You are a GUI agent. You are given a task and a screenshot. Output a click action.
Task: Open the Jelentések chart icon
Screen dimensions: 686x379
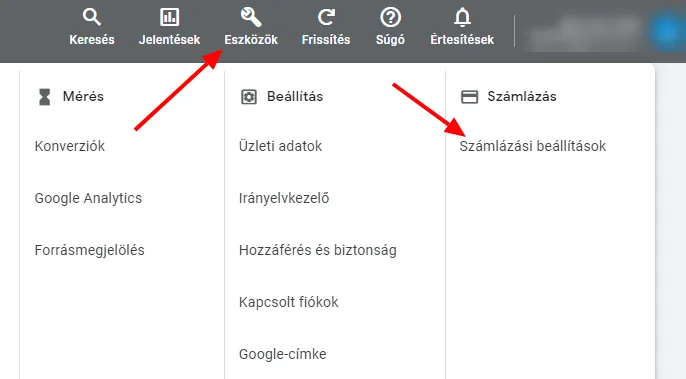[x=169, y=18]
